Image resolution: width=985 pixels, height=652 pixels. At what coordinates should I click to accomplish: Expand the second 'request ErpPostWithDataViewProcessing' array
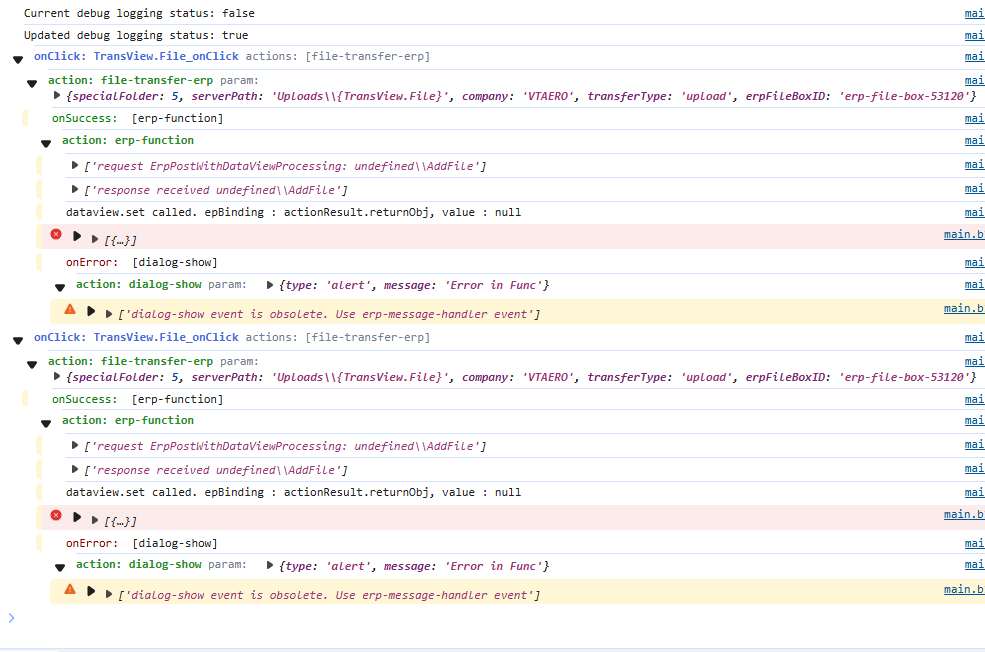click(75, 445)
